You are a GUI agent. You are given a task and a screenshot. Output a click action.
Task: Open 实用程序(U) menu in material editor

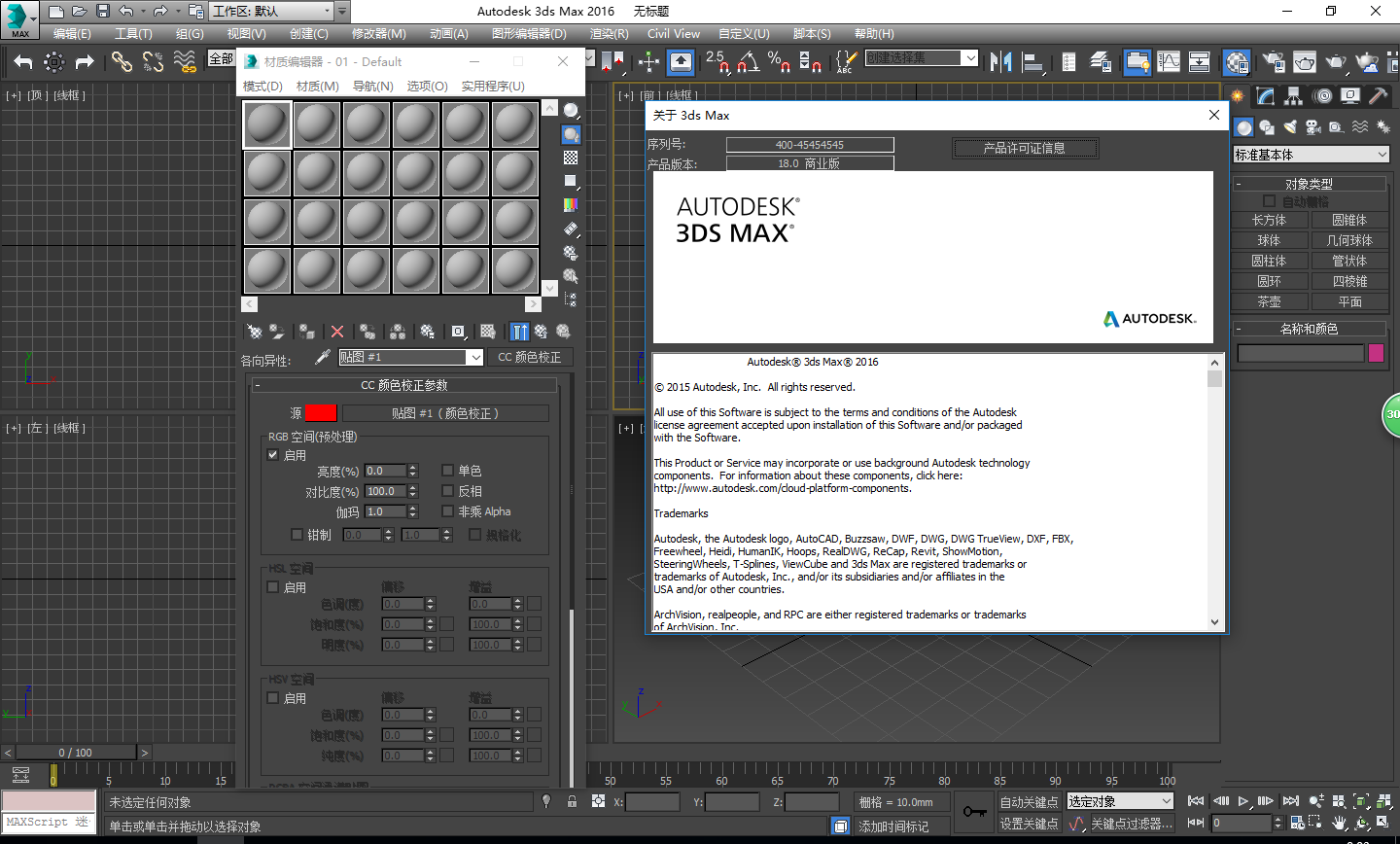(x=493, y=87)
